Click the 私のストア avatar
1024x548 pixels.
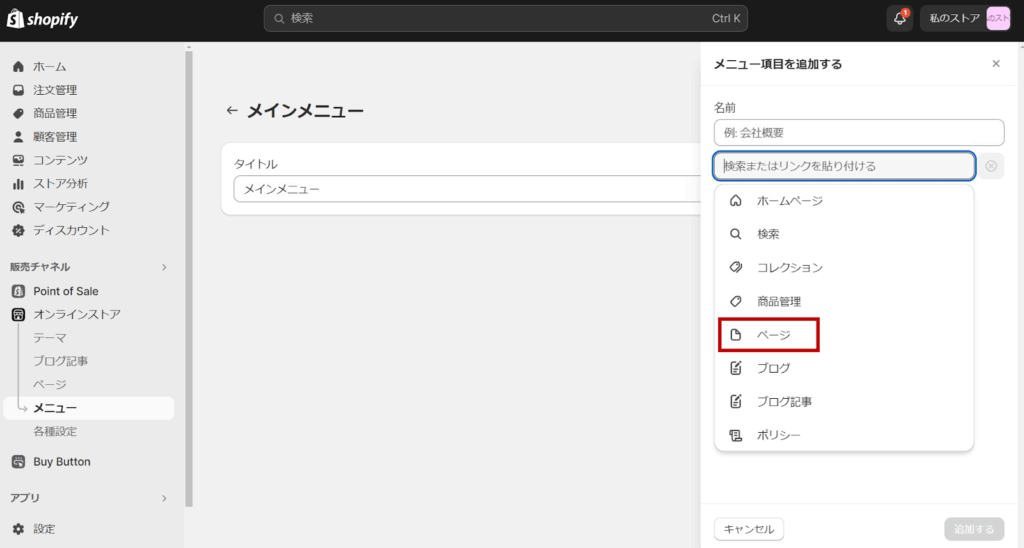pyautogui.click(x=999, y=18)
